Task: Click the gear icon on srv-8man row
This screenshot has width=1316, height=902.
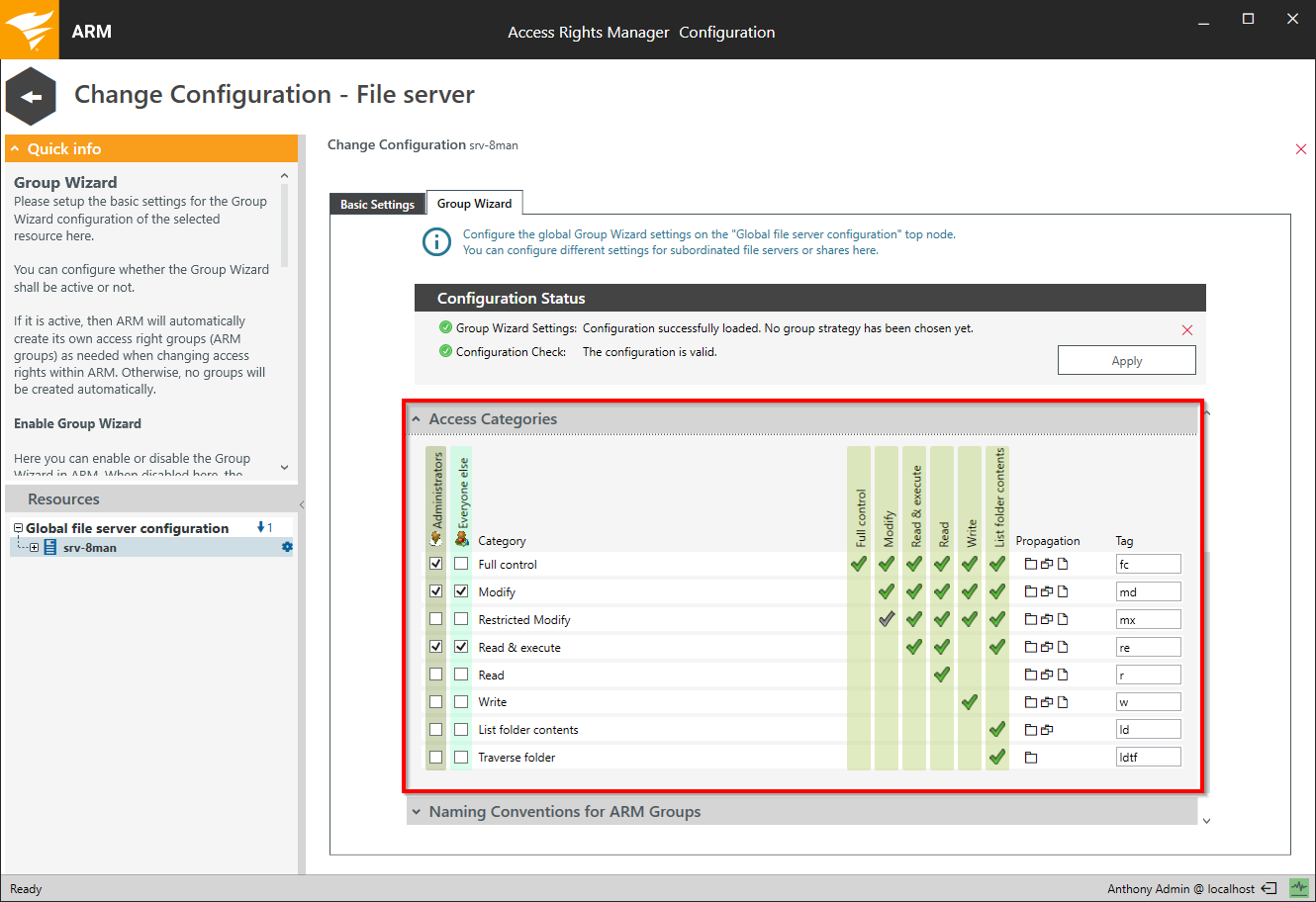Action: [287, 547]
